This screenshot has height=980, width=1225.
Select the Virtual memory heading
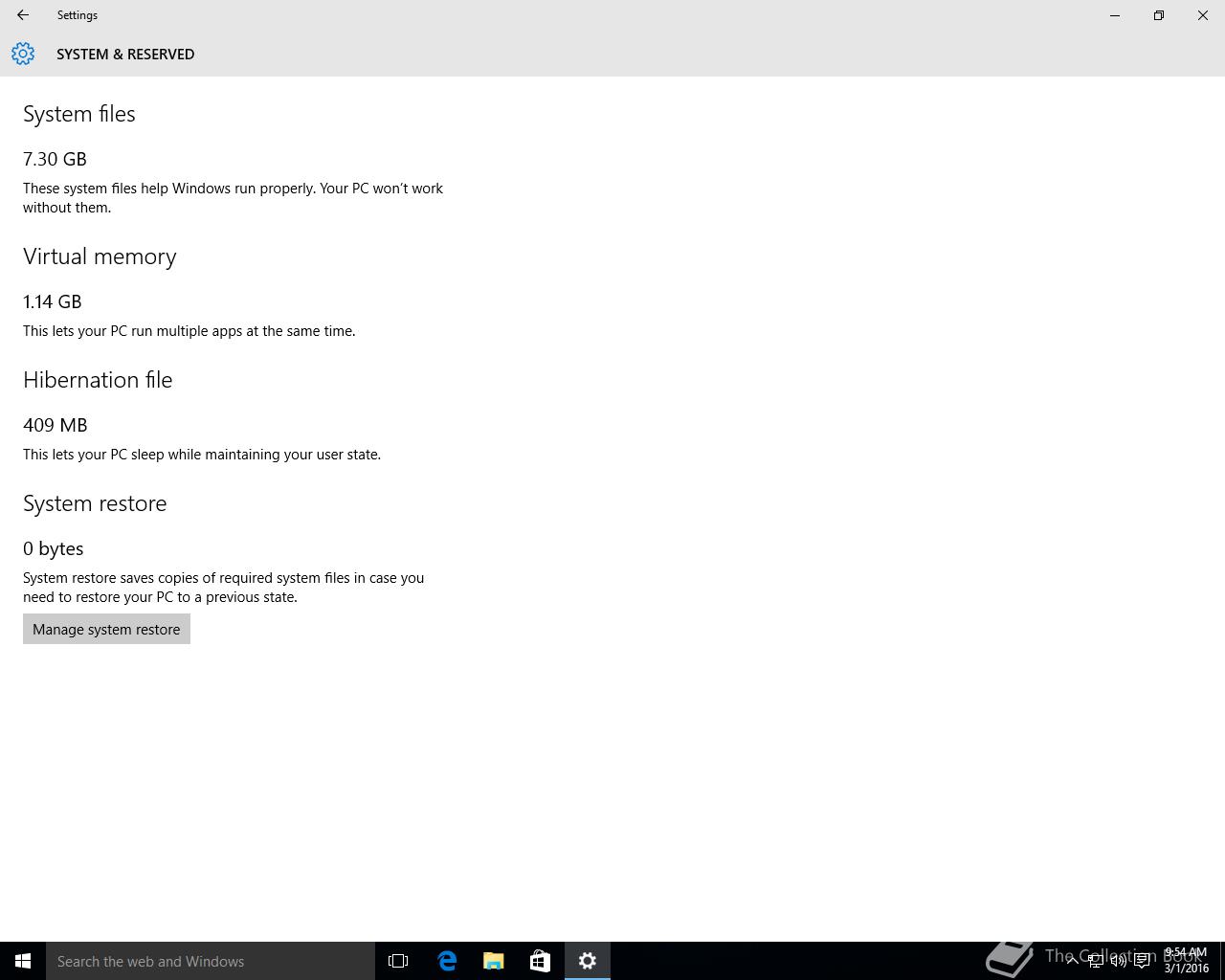click(100, 256)
